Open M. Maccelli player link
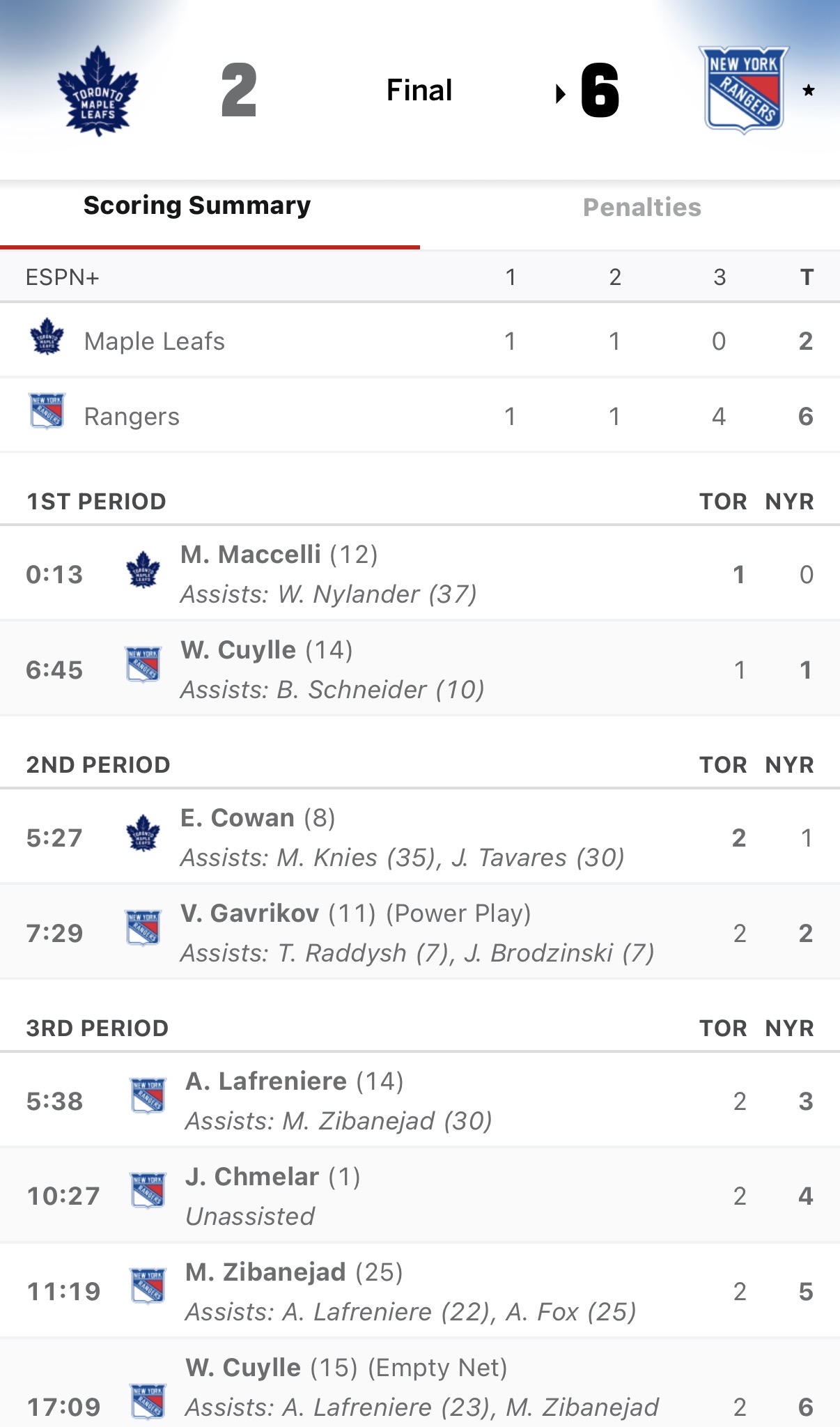840x1427 pixels. coord(251,555)
